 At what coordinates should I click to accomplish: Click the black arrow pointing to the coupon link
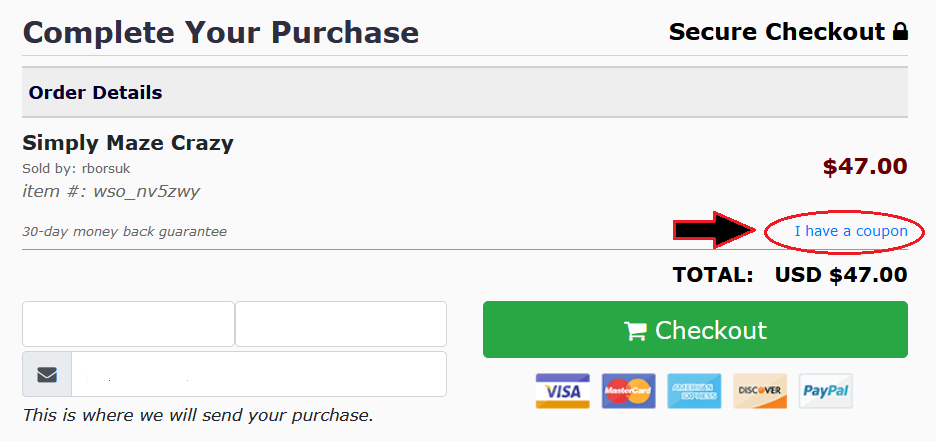(715, 231)
